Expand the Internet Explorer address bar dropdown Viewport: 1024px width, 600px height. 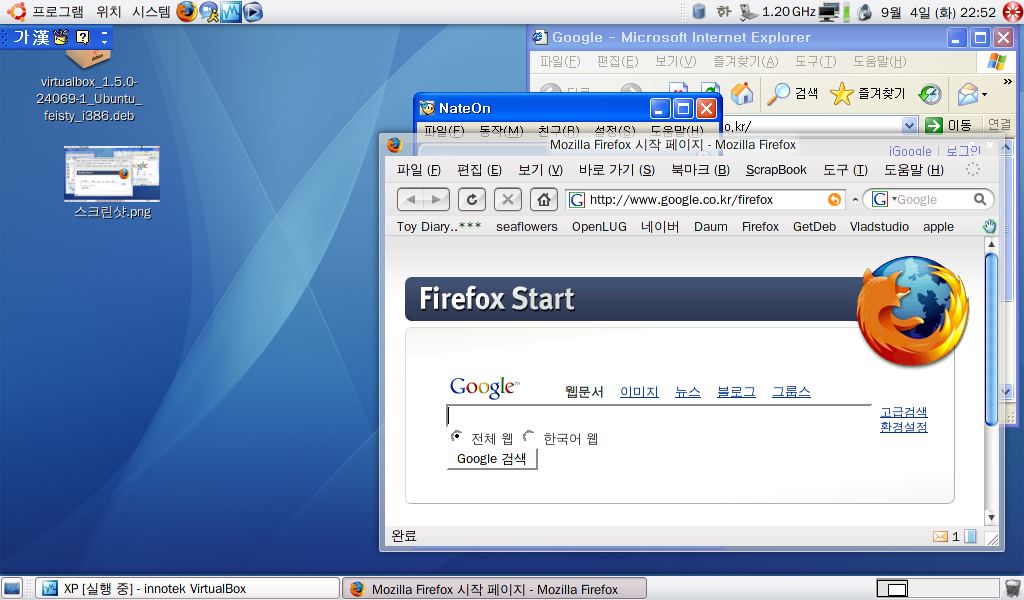pyautogui.click(x=909, y=125)
